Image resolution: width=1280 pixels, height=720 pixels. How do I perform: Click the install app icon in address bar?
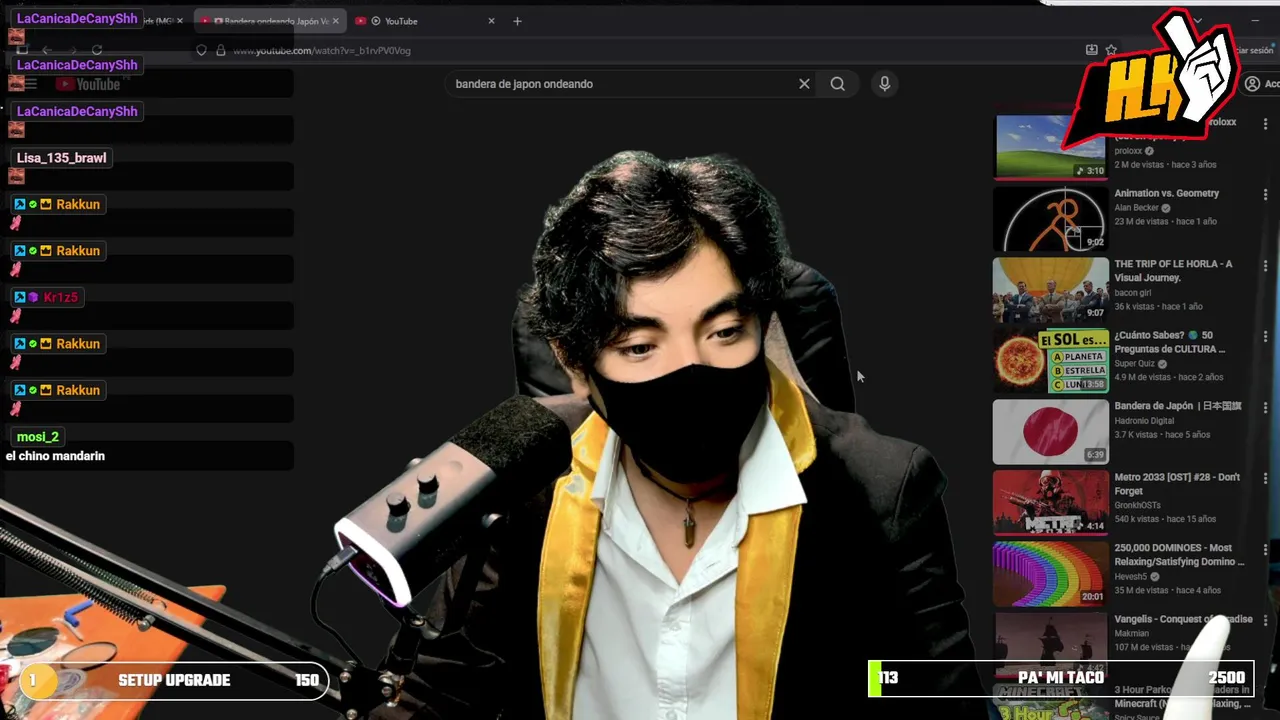coord(1091,50)
